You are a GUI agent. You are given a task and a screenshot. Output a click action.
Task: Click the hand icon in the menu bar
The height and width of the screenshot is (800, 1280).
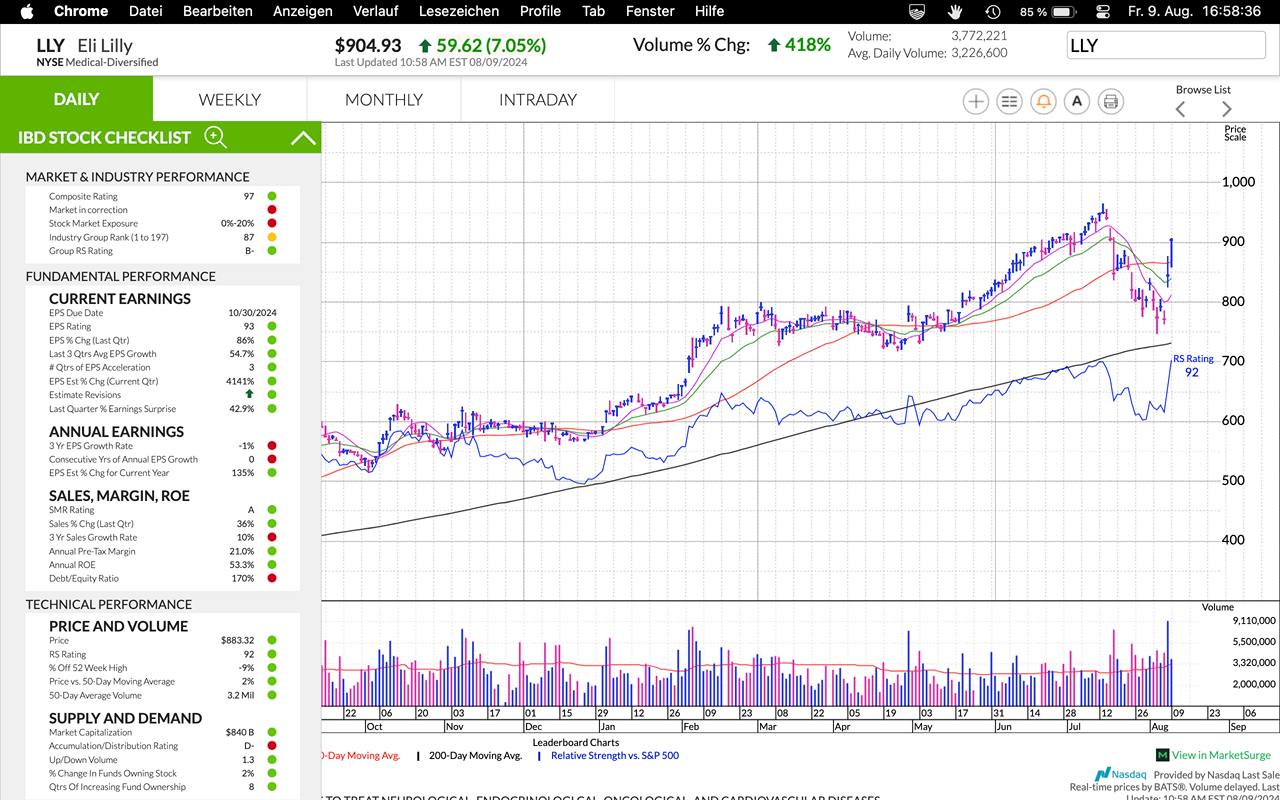955,12
